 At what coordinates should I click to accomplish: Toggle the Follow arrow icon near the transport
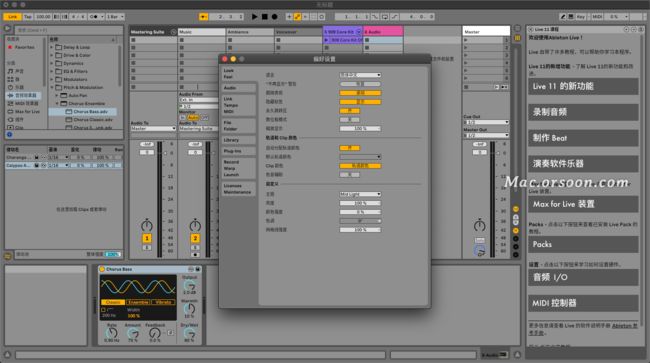coord(204,17)
